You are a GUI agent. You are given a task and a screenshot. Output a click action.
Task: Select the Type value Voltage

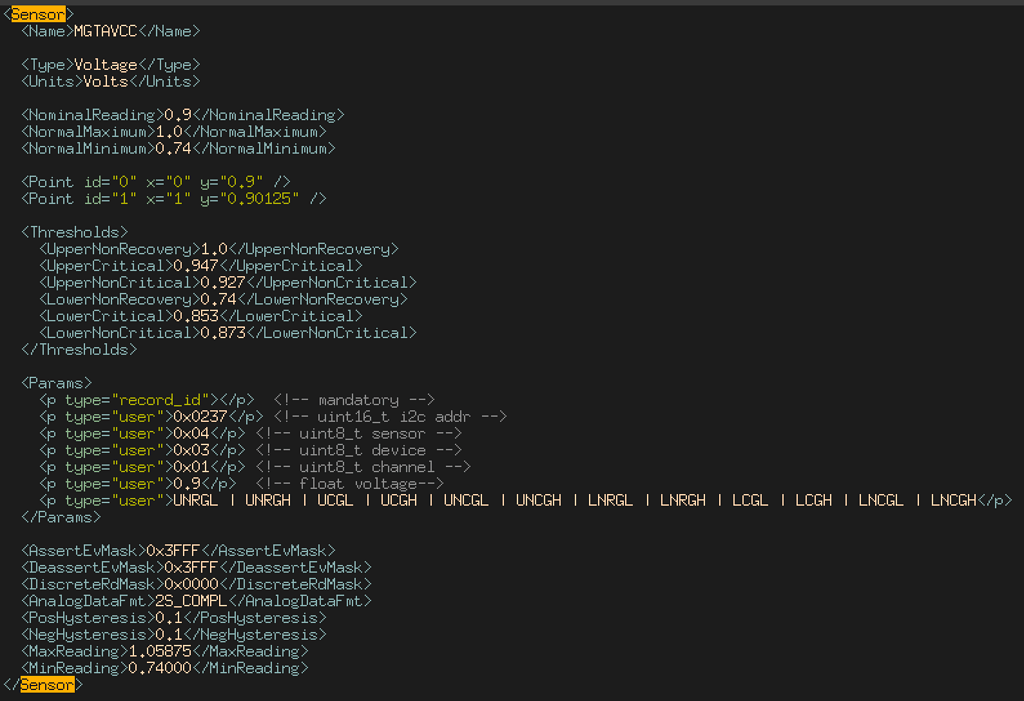(x=106, y=65)
